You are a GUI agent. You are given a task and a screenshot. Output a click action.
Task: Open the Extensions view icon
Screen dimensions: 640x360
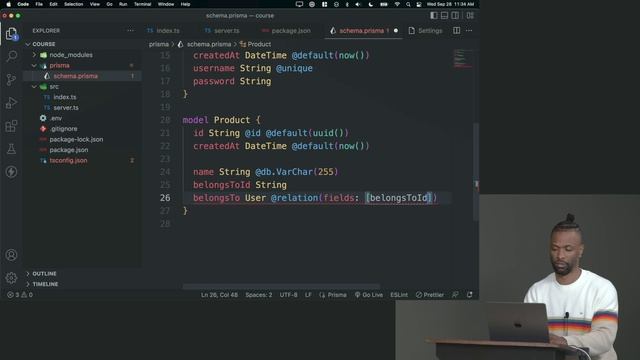pos(11,126)
